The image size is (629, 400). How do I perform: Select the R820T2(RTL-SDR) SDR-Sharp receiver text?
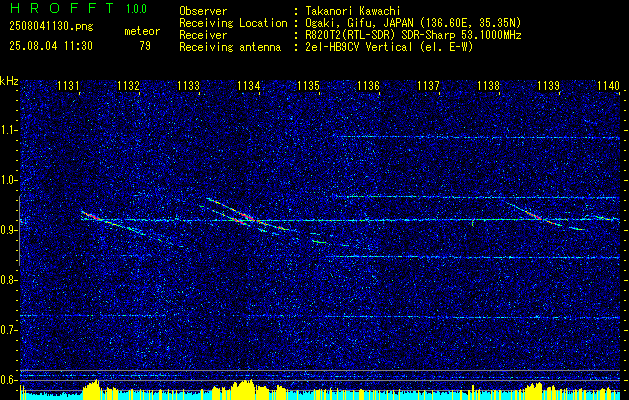[x=413, y=35]
